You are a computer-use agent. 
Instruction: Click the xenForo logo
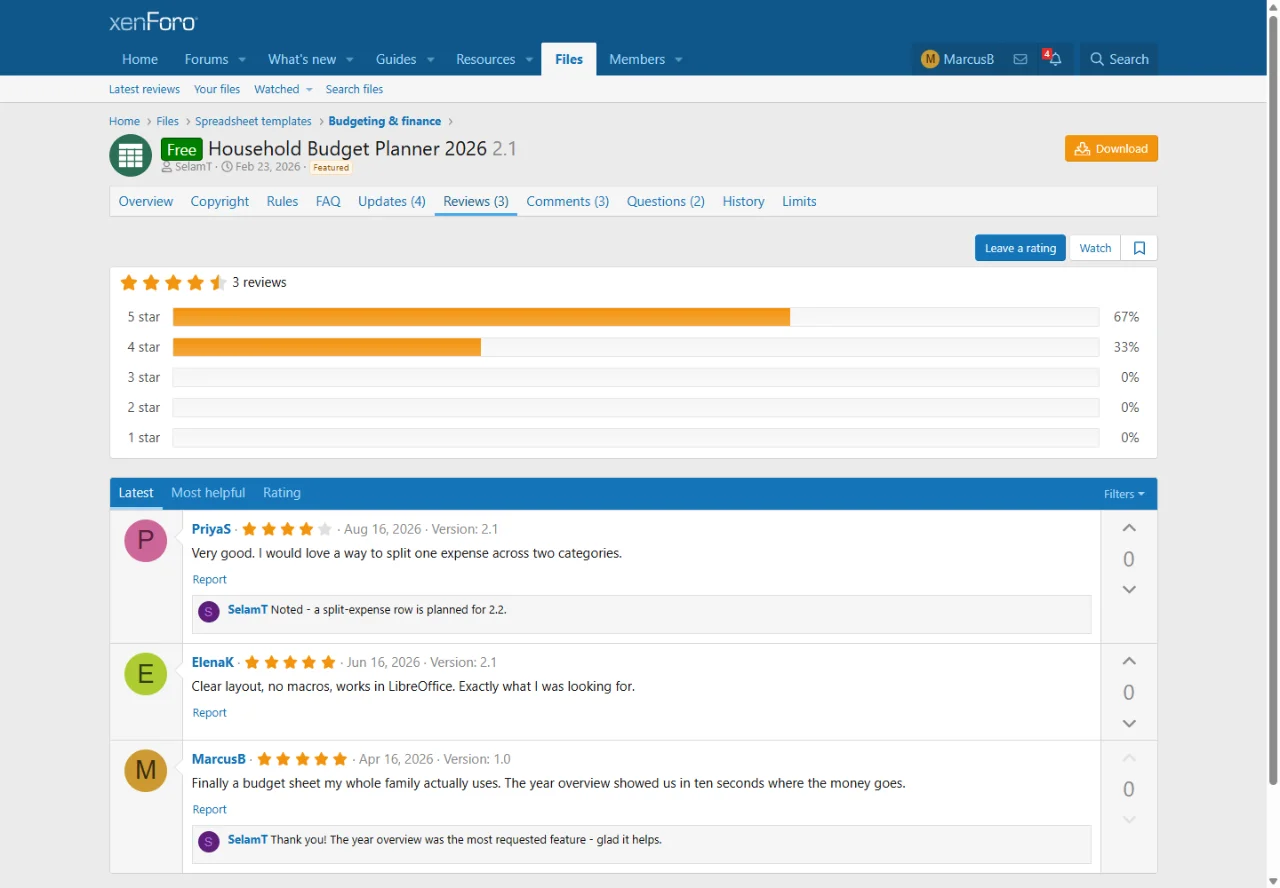click(153, 22)
